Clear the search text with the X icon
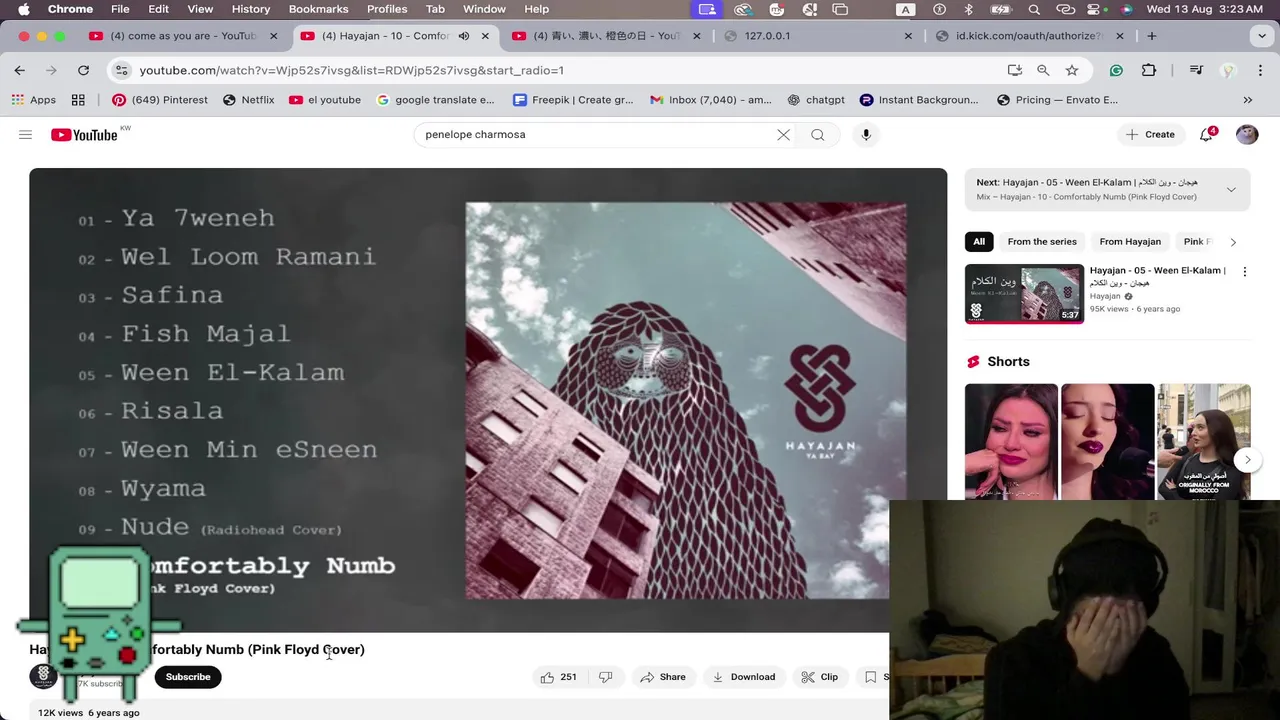This screenshot has width=1280, height=720. pos(783,134)
